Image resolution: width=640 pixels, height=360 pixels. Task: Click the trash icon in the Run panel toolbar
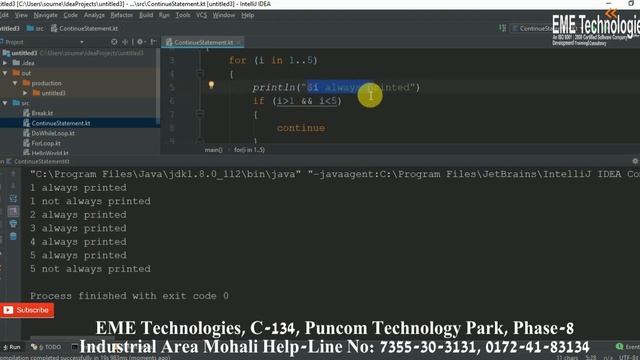tap(13, 236)
